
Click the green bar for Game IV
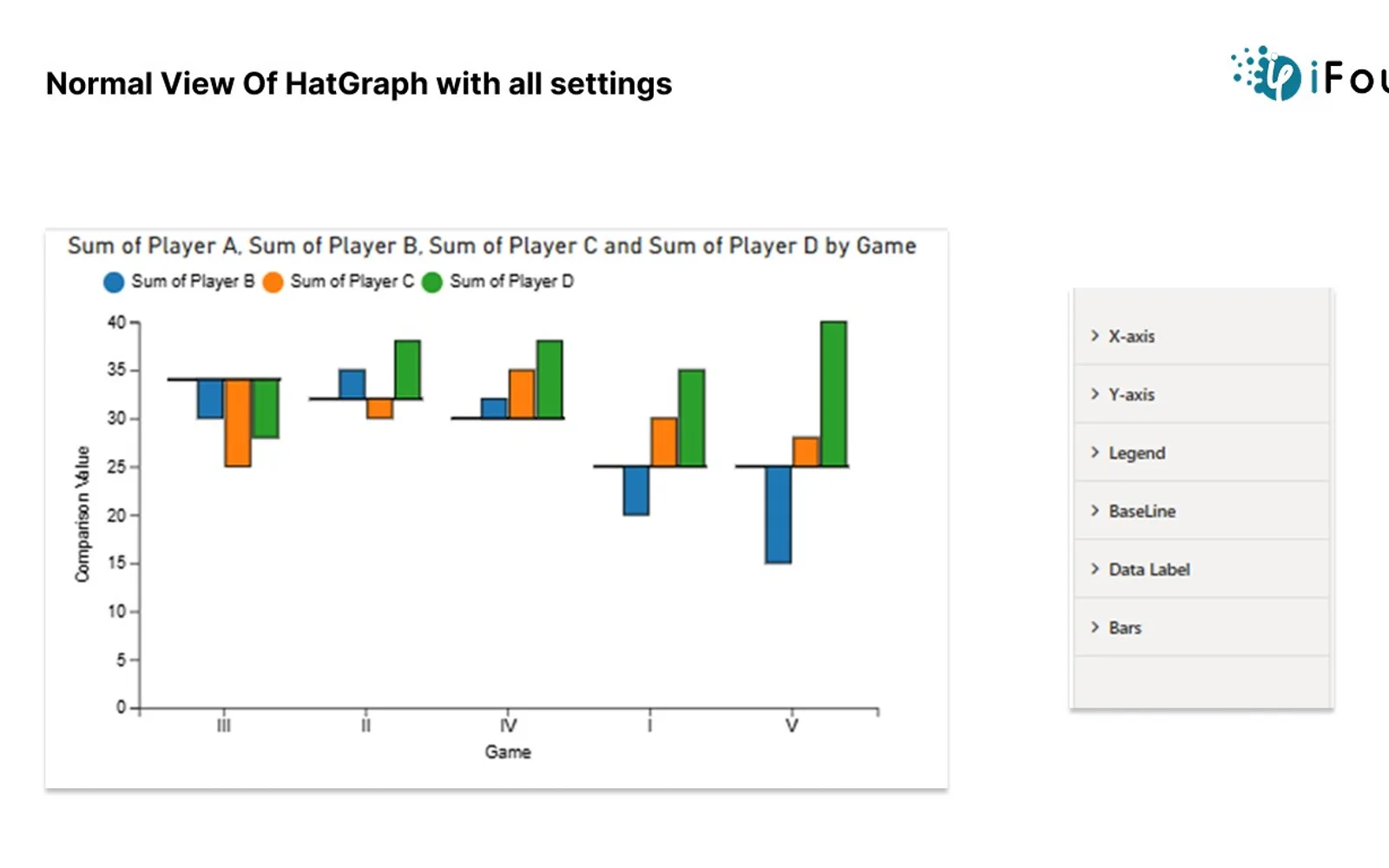[550, 379]
